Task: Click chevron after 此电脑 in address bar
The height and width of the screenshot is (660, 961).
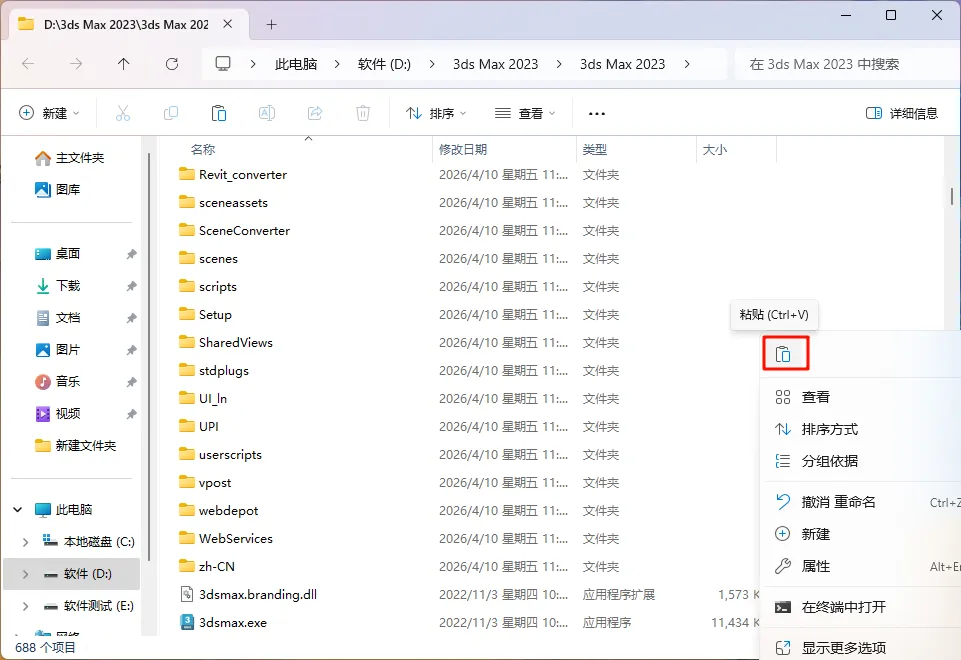Action: tap(337, 64)
